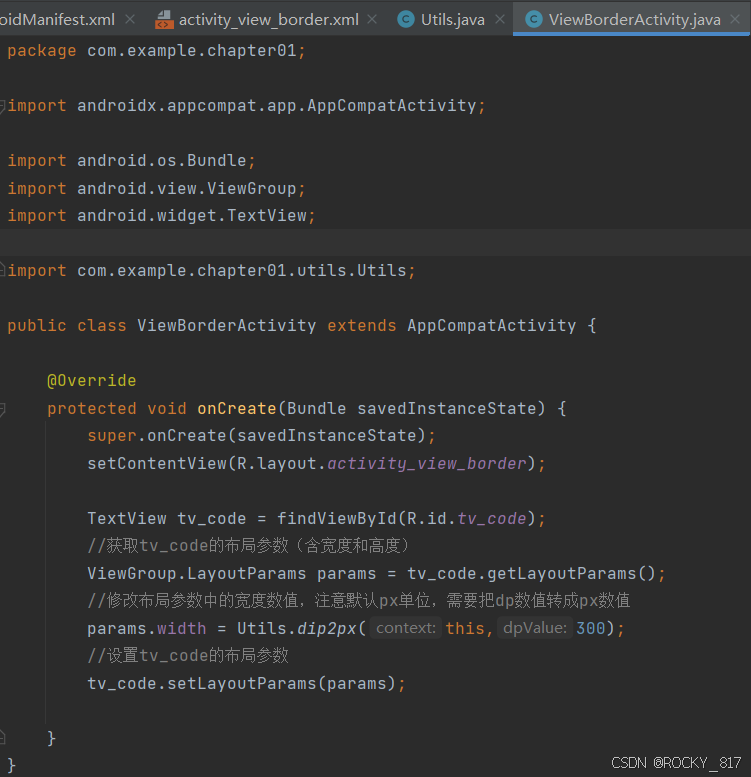Select the ViewBorderActivity.java tab

pyautogui.click(x=634, y=20)
